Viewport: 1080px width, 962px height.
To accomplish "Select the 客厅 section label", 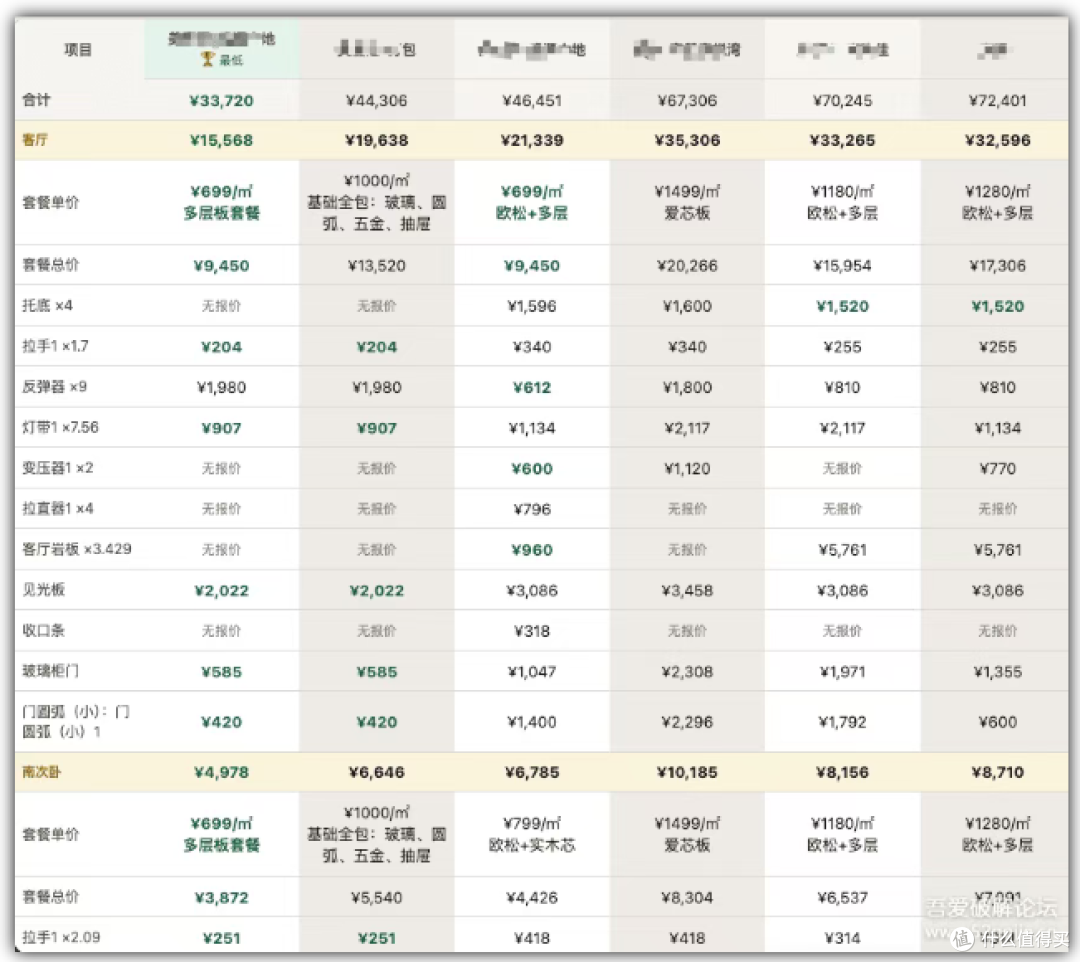I will tap(35, 140).
